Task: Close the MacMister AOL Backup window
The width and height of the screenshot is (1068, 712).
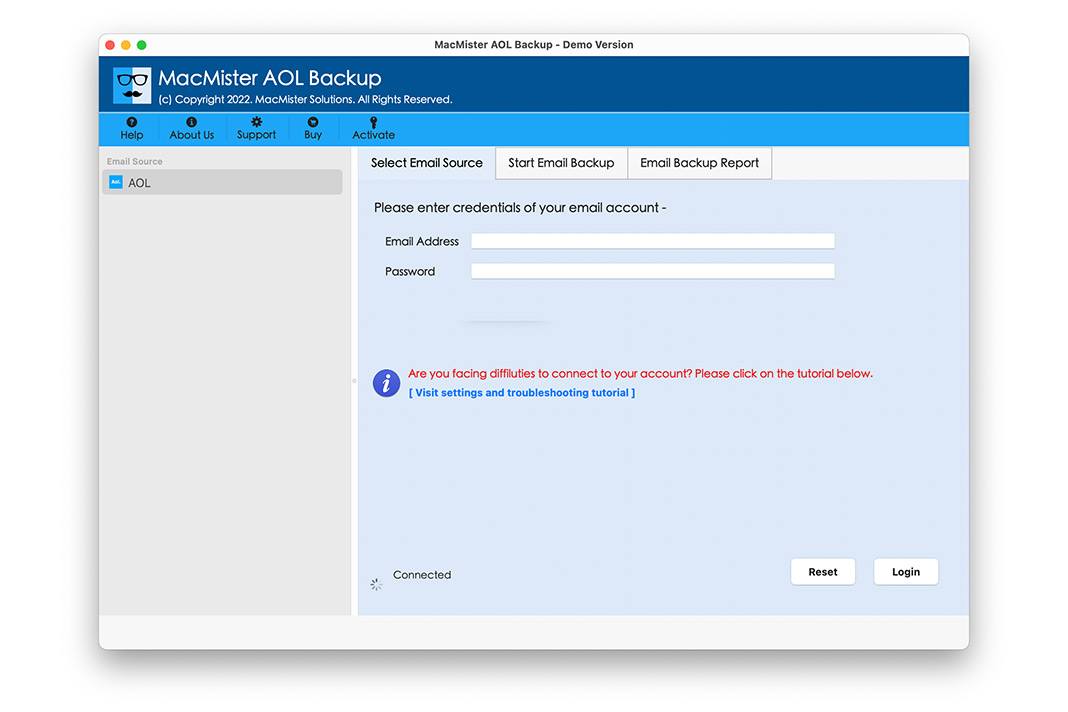Action: [x=110, y=45]
